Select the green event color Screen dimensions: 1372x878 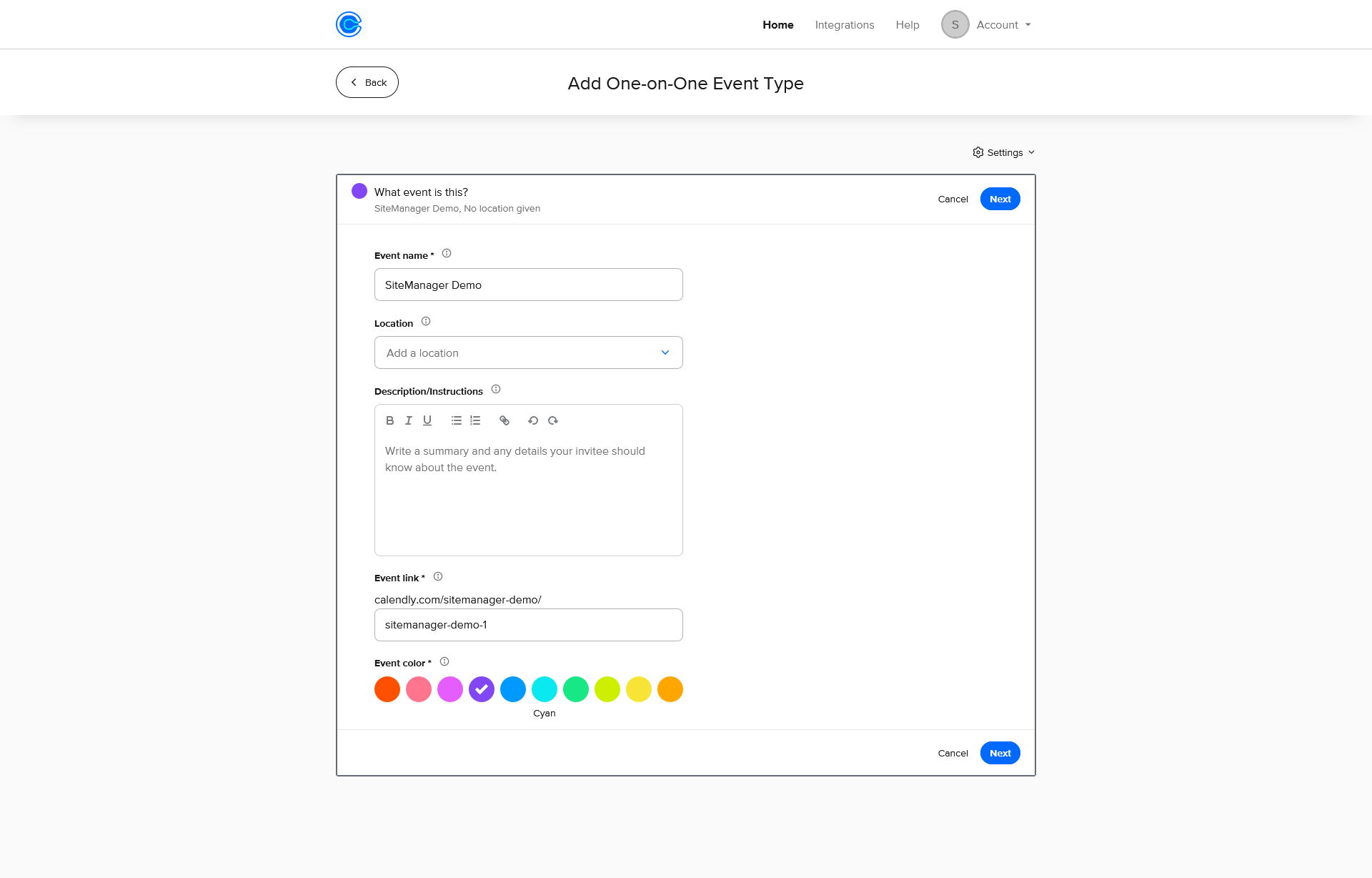coord(576,689)
